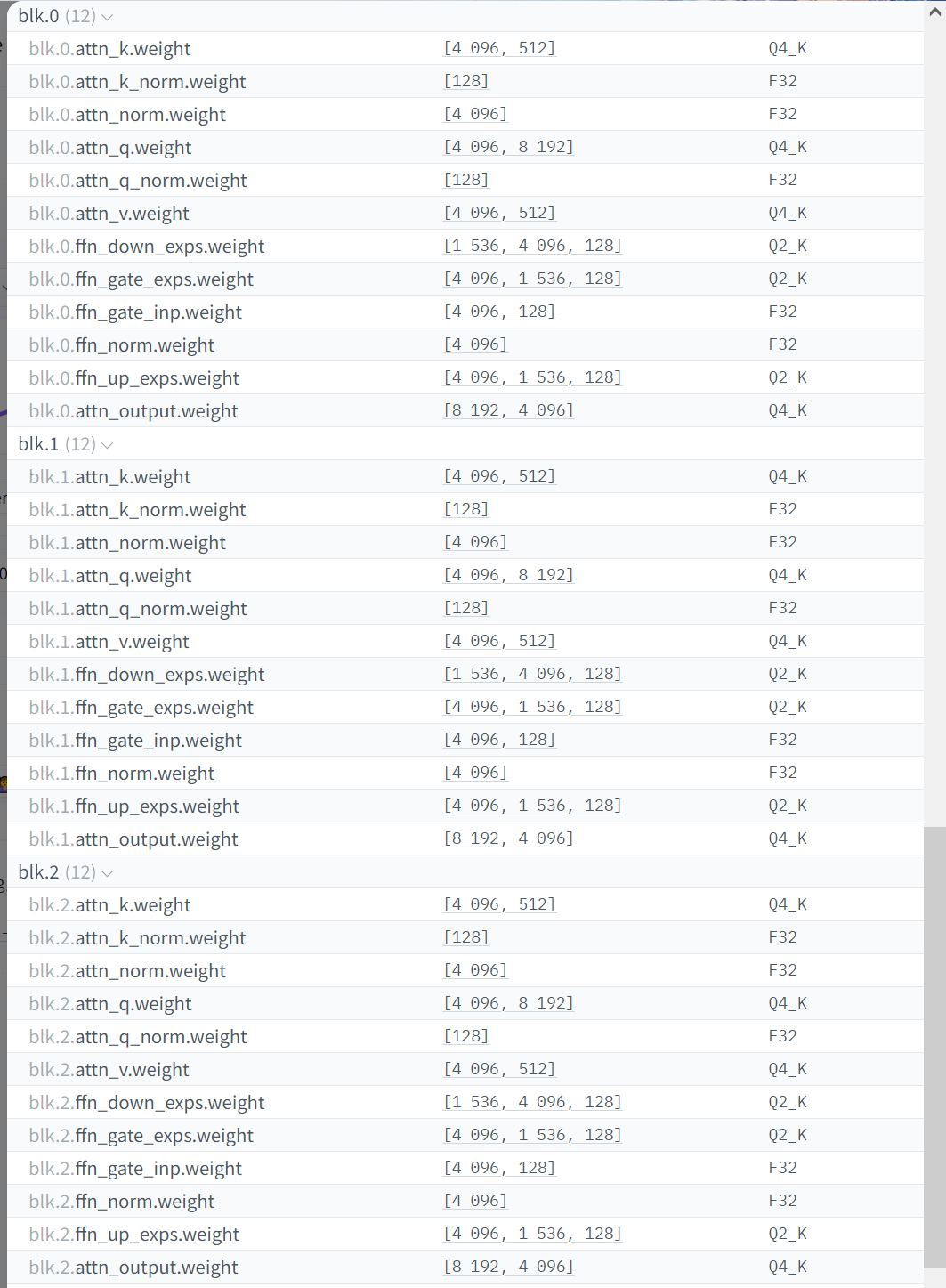Click shape [4 096, 8 192] of blk.0.attn_q.weight
This screenshot has width=946, height=1288.
(508, 147)
